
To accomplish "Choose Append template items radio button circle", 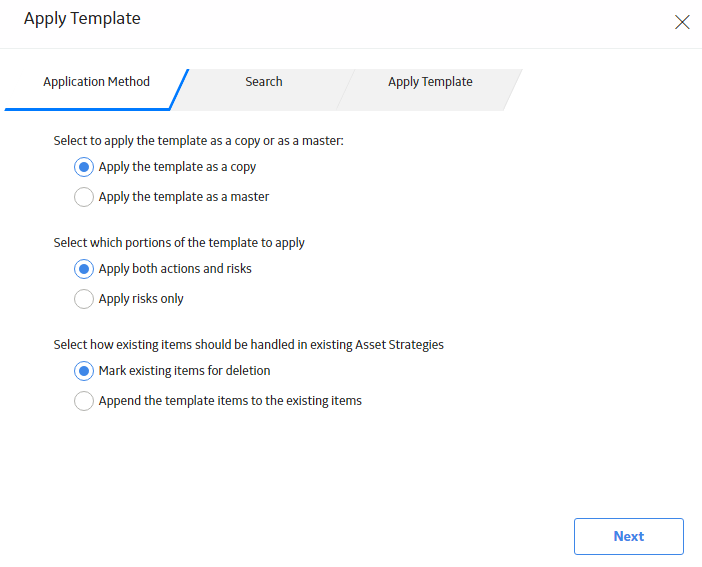I will point(84,401).
